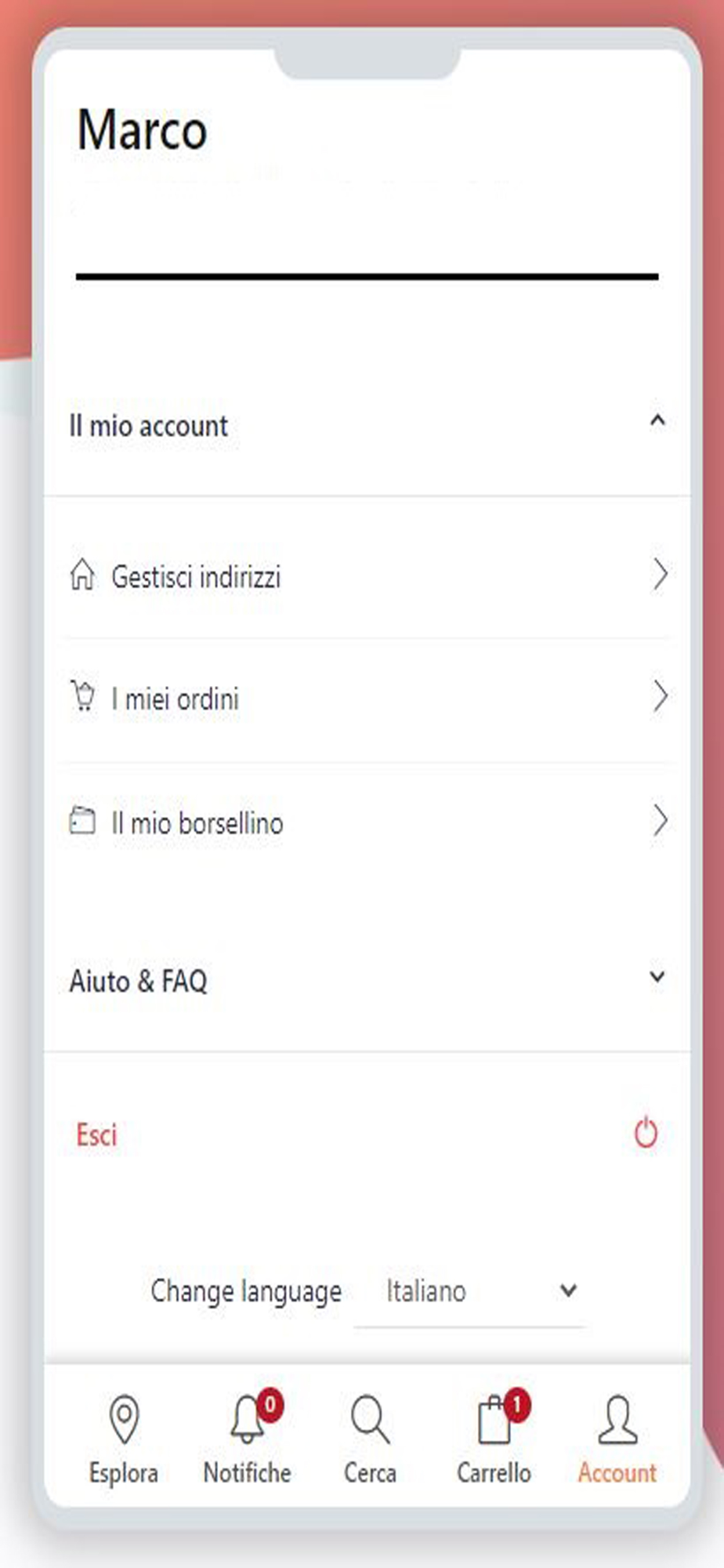Click the Carrello badge showing 1
Screen dimensions: 724x1568
[517, 1405]
